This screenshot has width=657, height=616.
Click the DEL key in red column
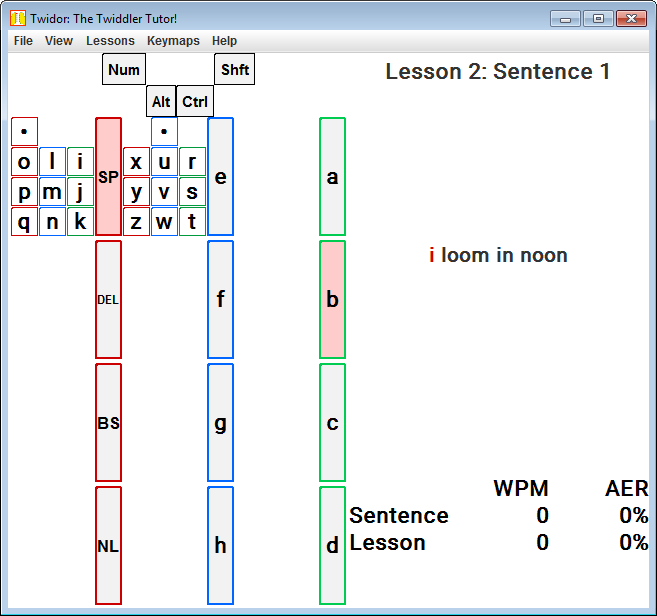(109, 299)
